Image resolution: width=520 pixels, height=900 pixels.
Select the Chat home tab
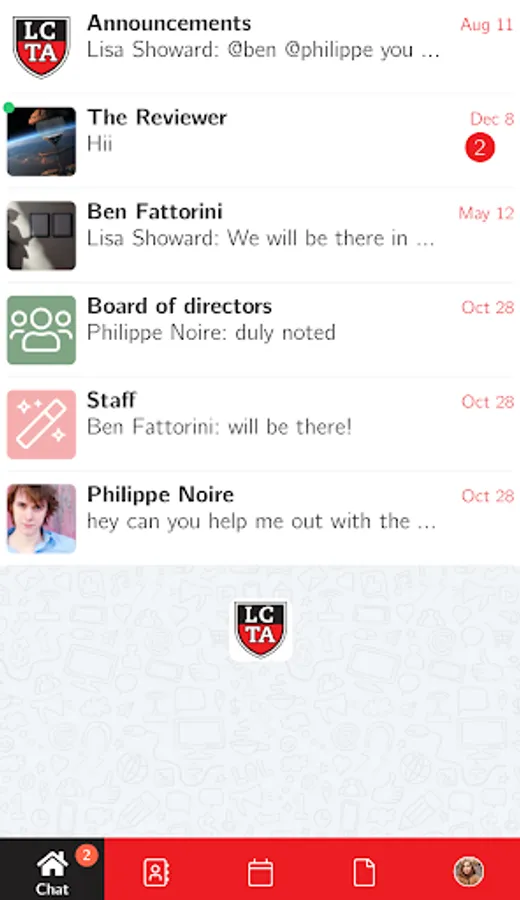pyautogui.click(x=52, y=870)
